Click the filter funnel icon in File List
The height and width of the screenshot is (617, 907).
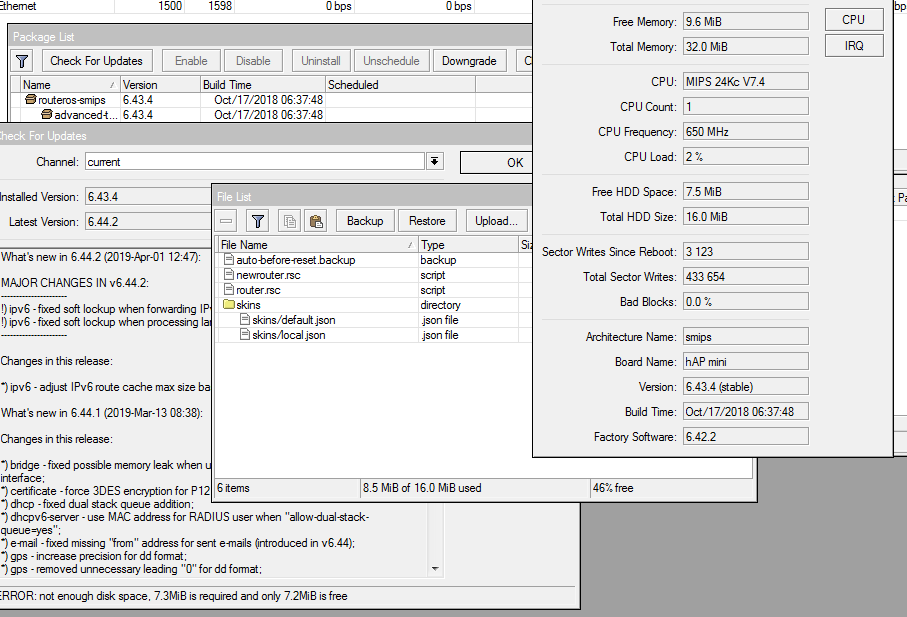(x=257, y=221)
